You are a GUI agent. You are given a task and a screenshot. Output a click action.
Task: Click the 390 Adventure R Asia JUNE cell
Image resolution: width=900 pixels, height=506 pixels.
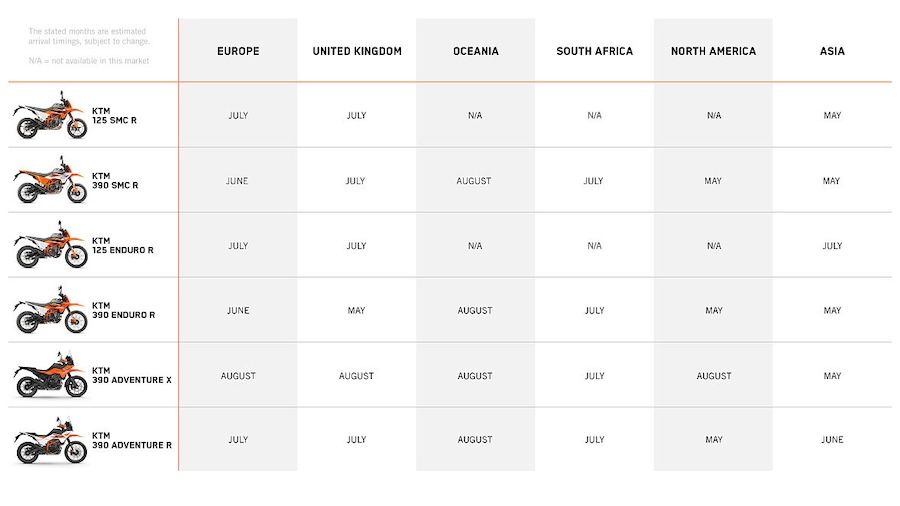click(x=832, y=439)
